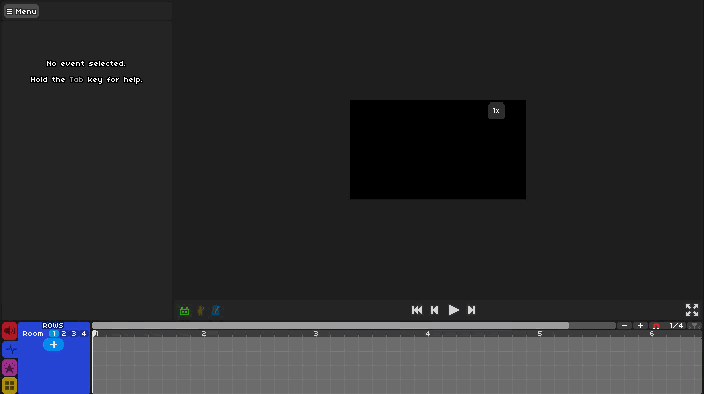Click the black level preview window
This screenshot has width=704, height=394.
(438, 149)
